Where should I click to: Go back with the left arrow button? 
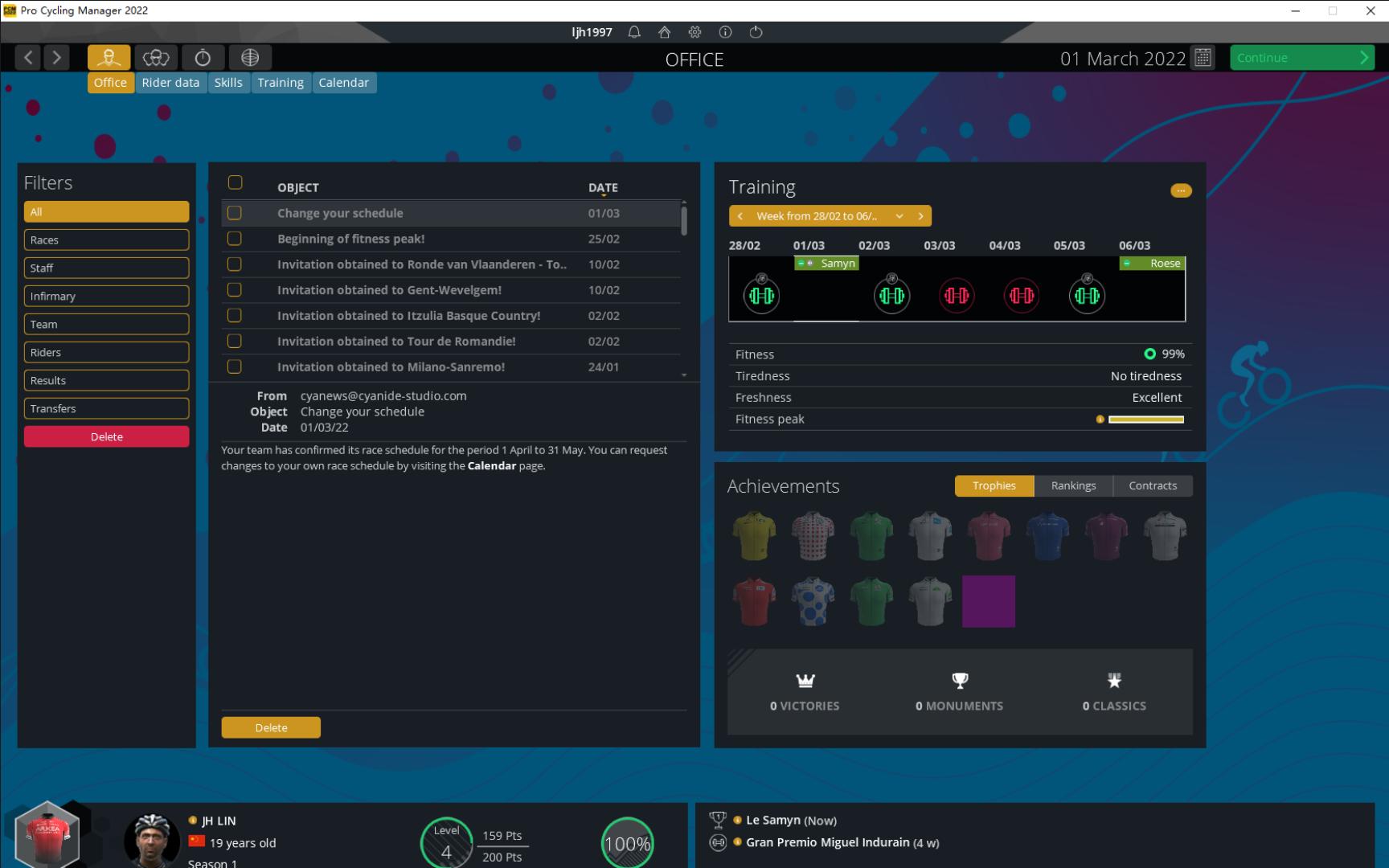(x=28, y=58)
